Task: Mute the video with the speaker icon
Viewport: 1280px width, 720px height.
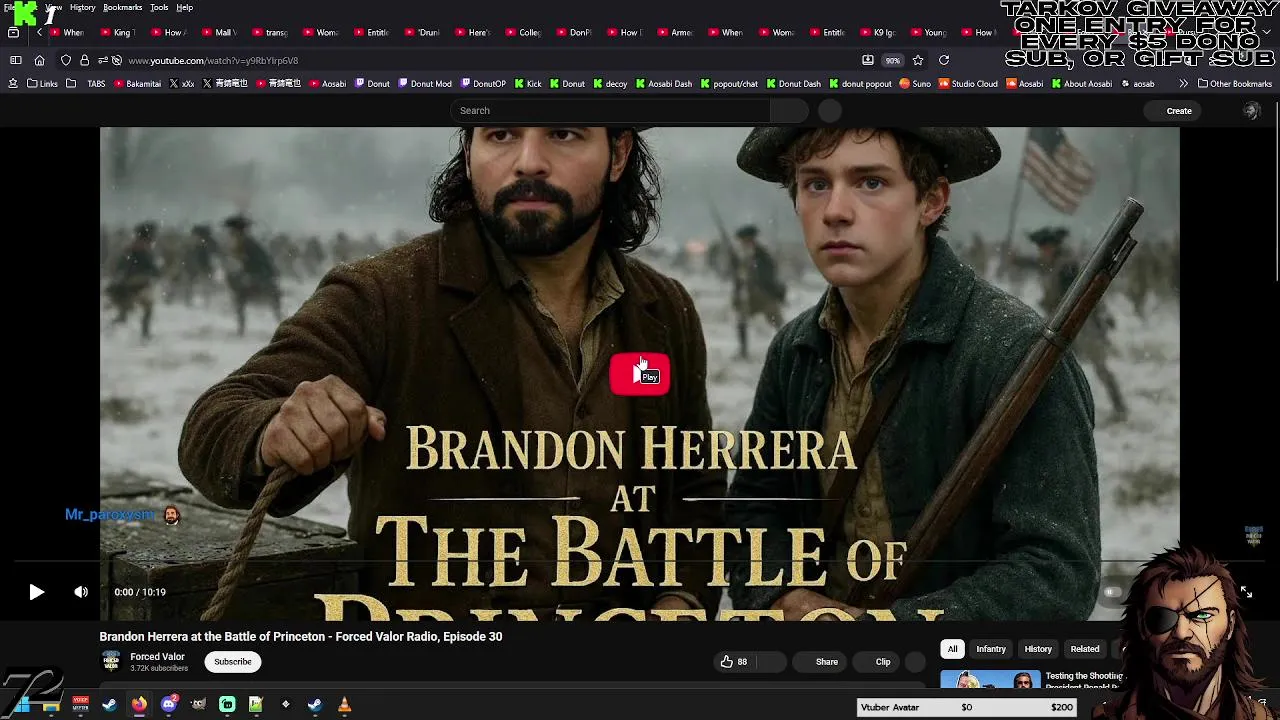Action: click(x=81, y=592)
